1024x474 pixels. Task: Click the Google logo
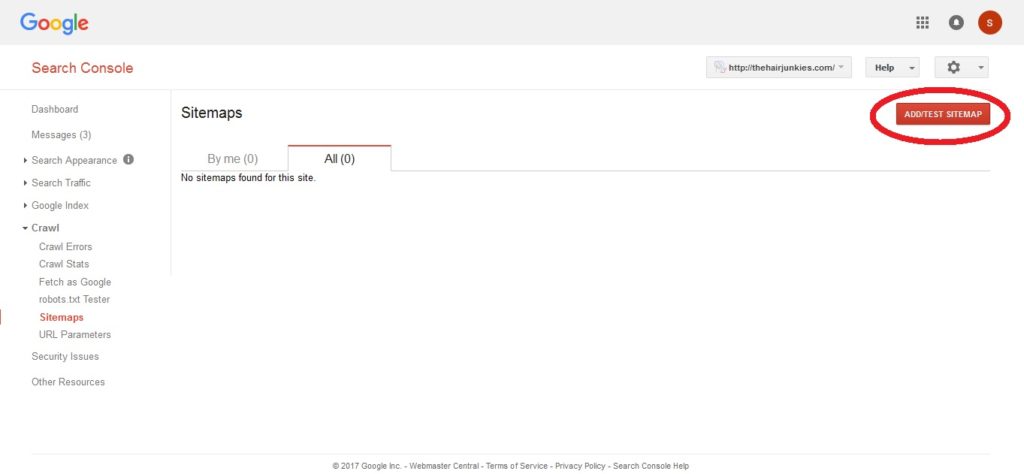(54, 24)
